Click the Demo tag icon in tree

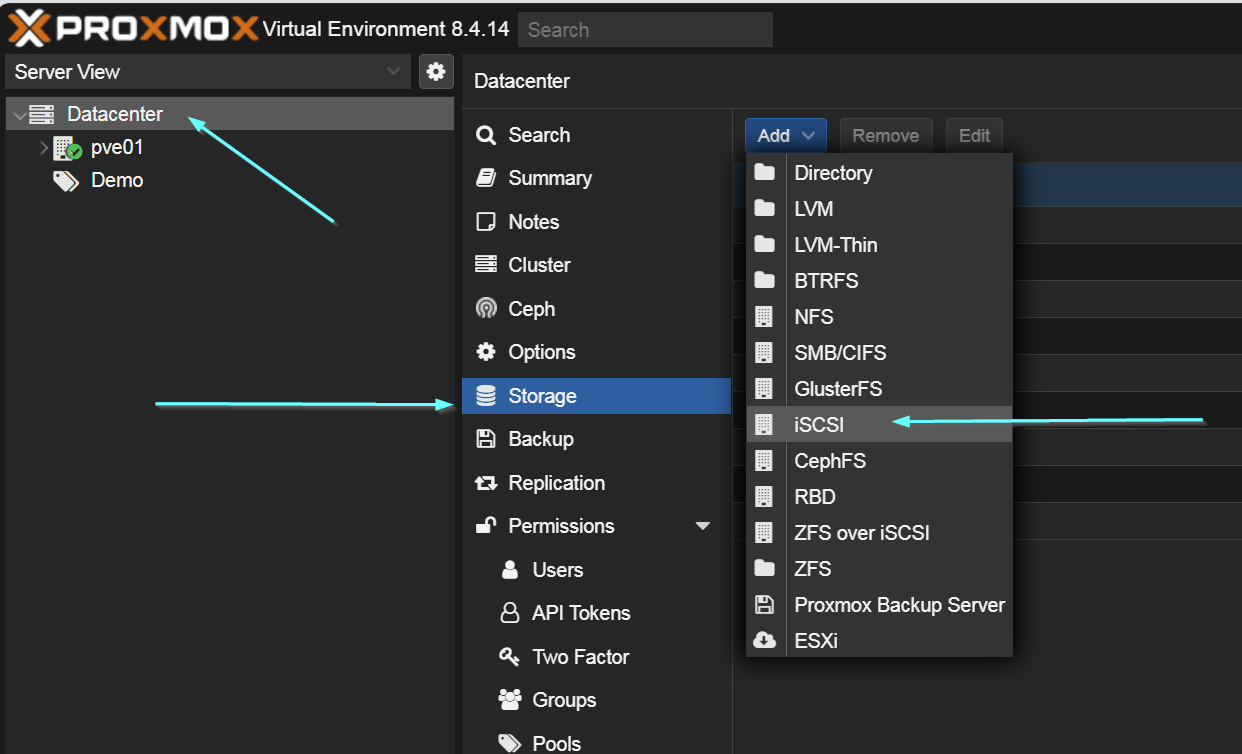(x=66, y=181)
